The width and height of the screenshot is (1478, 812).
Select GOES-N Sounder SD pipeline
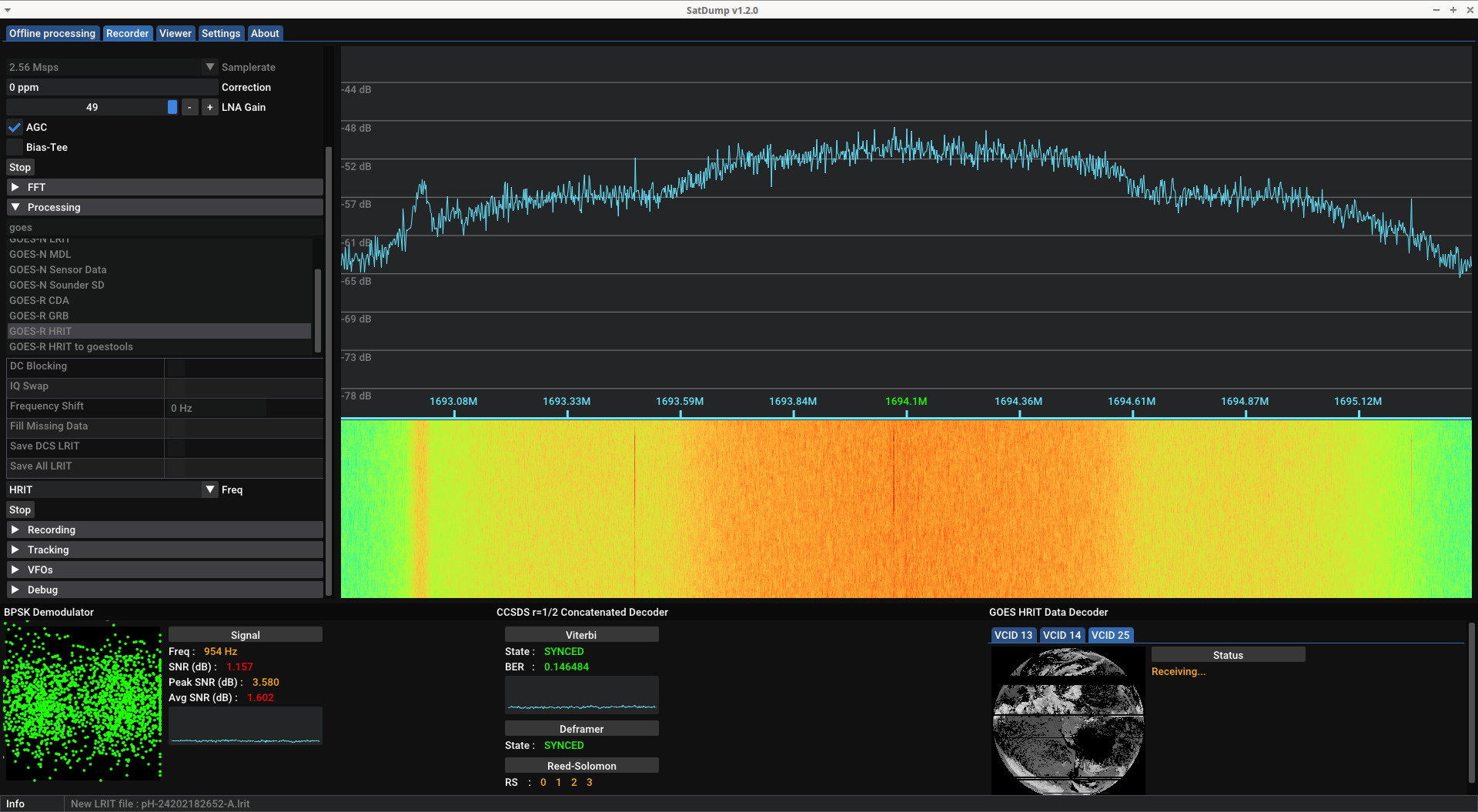tap(159, 285)
